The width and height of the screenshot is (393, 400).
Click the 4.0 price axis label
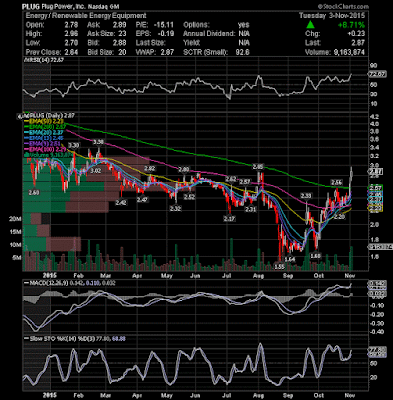[374, 124]
